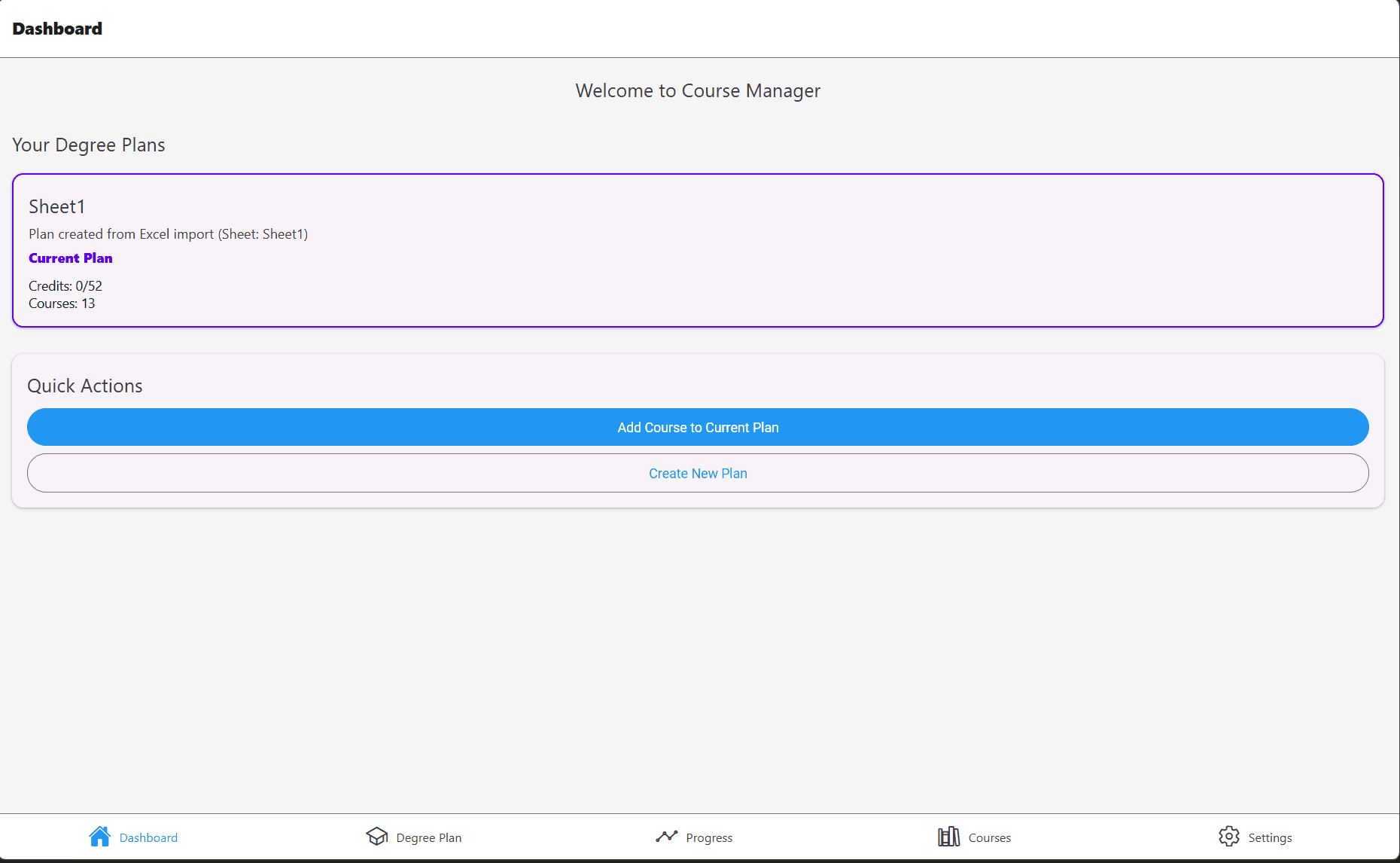Click the Quick Actions heading
Image resolution: width=1400 pixels, height=863 pixels.
[x=85, y=386]
